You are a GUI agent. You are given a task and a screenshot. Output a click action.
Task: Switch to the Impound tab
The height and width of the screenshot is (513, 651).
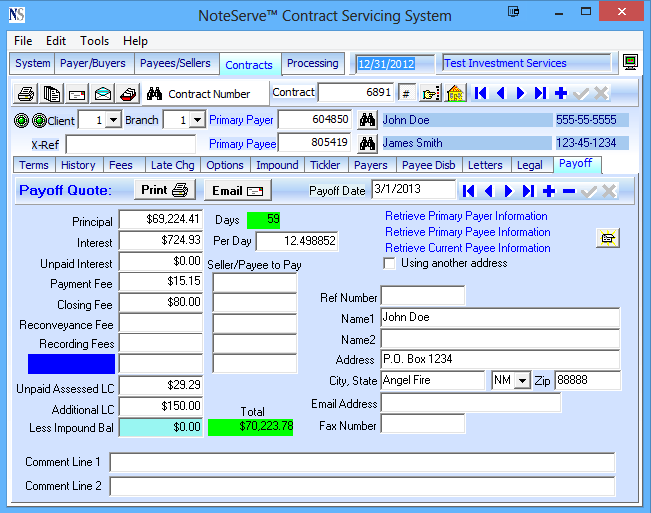pyautogui.click(x=277, y=165)
